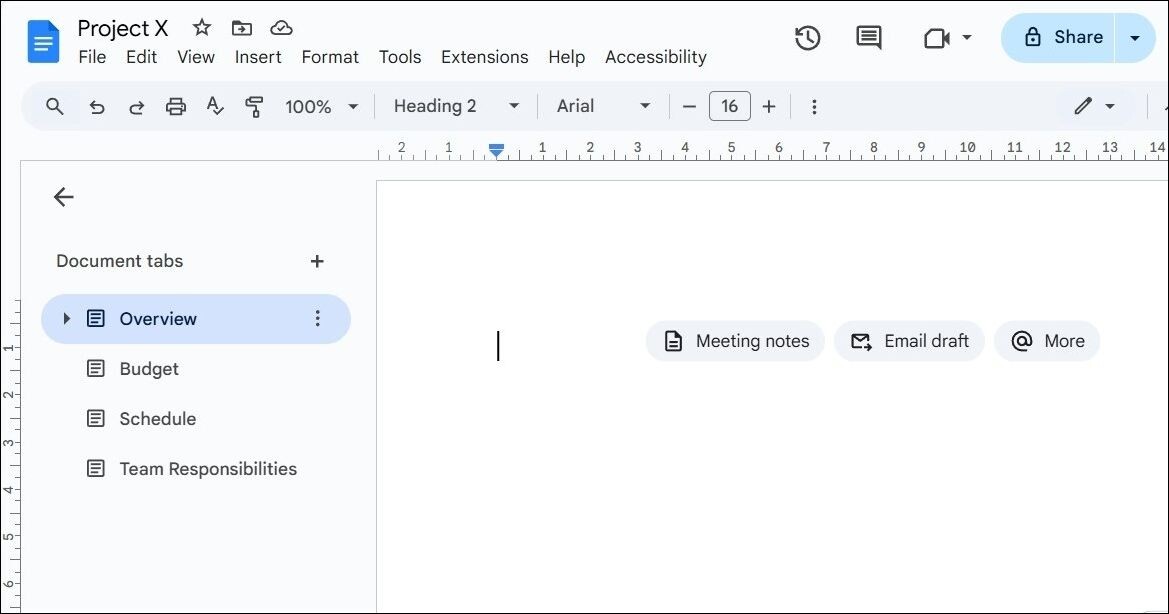Open the Accessibility menu
1169x614 pixels.
(656, 57)
